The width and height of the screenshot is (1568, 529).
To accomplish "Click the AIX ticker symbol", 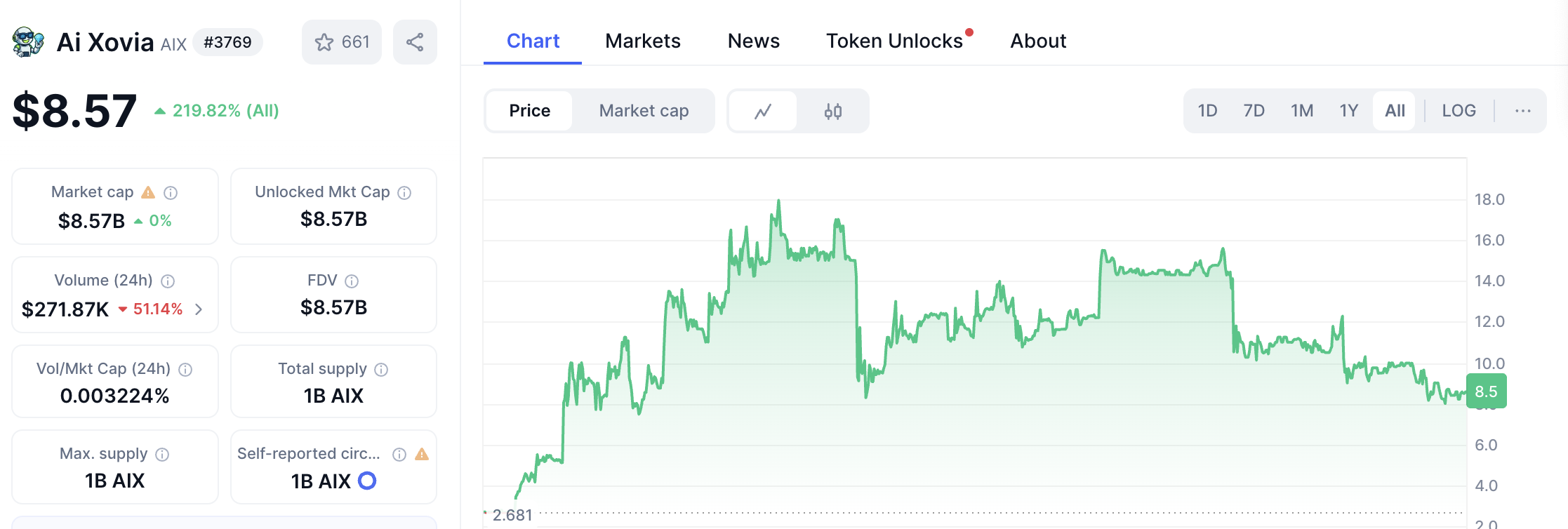I will coord(173,45).
